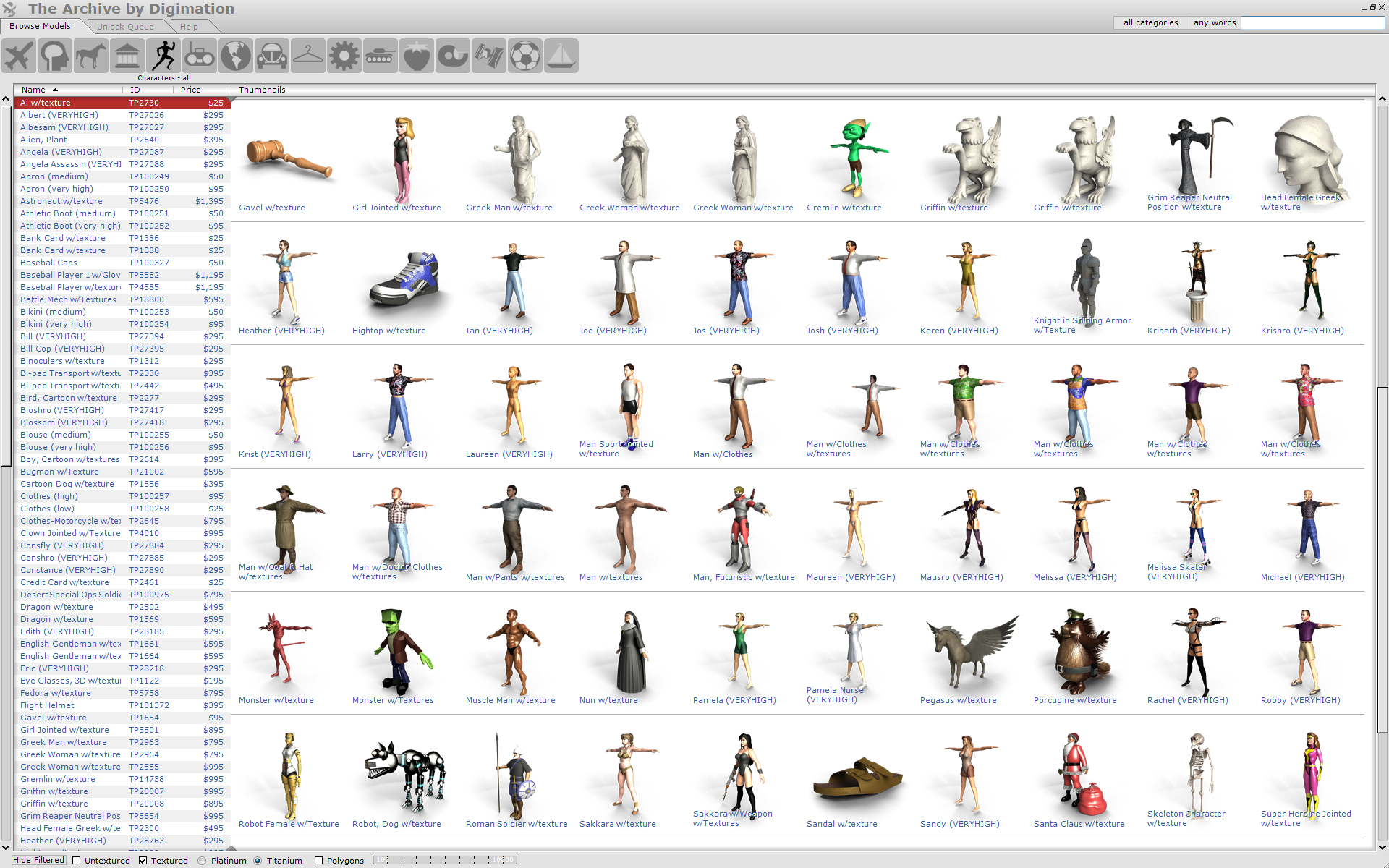Open the Aircraft category icon
Viewport: 1389px width, 868px height.
pyautogui.click(x=19, y=56)
